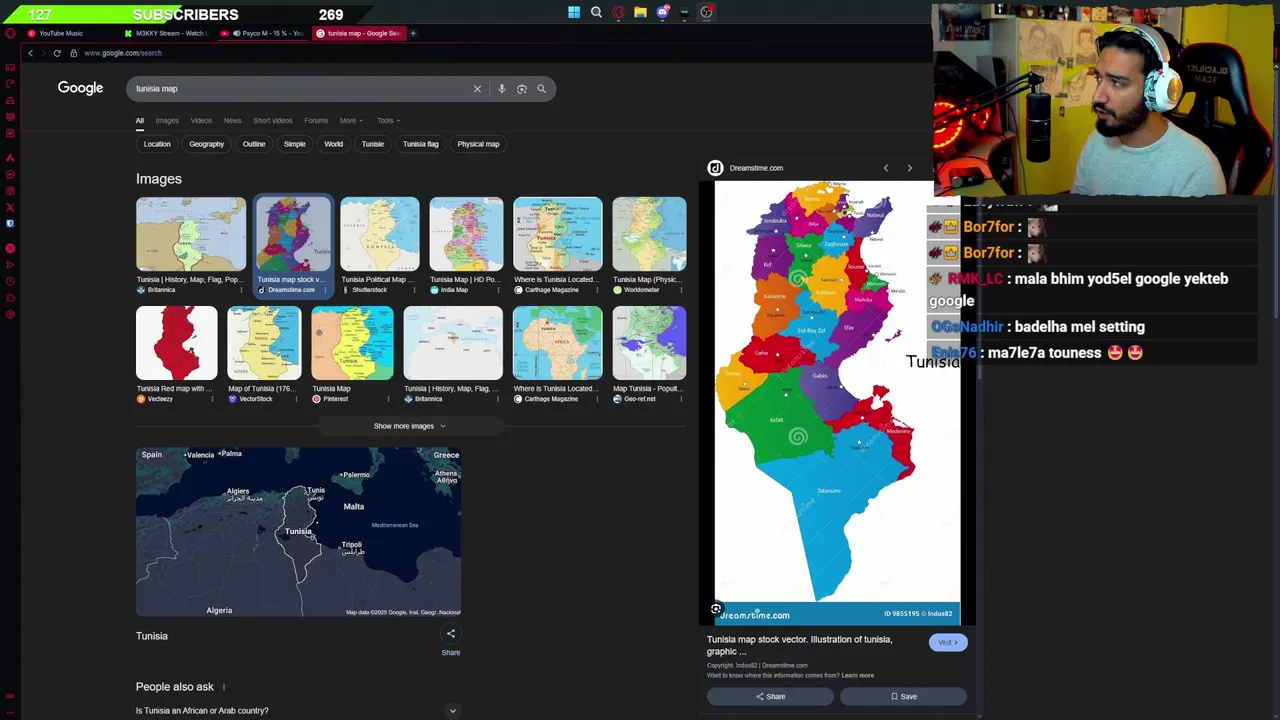Select the Forums search tab
The width and height of the screenshot is (1280, 720).
316,121
